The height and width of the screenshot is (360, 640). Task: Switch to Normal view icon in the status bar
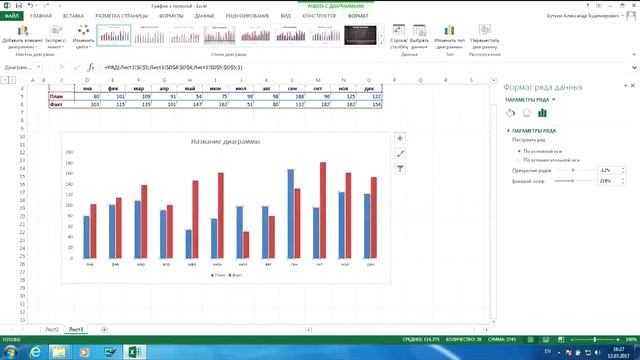[x=530, y=340]
